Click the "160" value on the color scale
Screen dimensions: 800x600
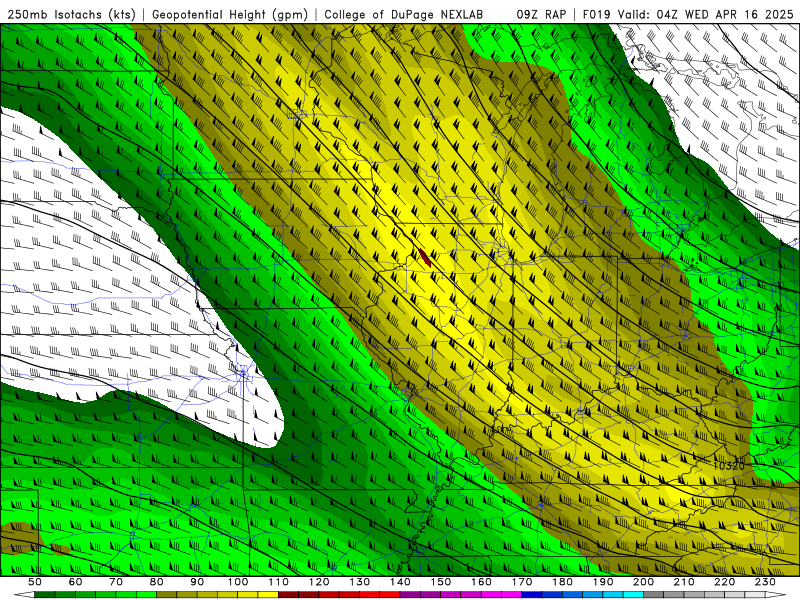pos(481,582)
